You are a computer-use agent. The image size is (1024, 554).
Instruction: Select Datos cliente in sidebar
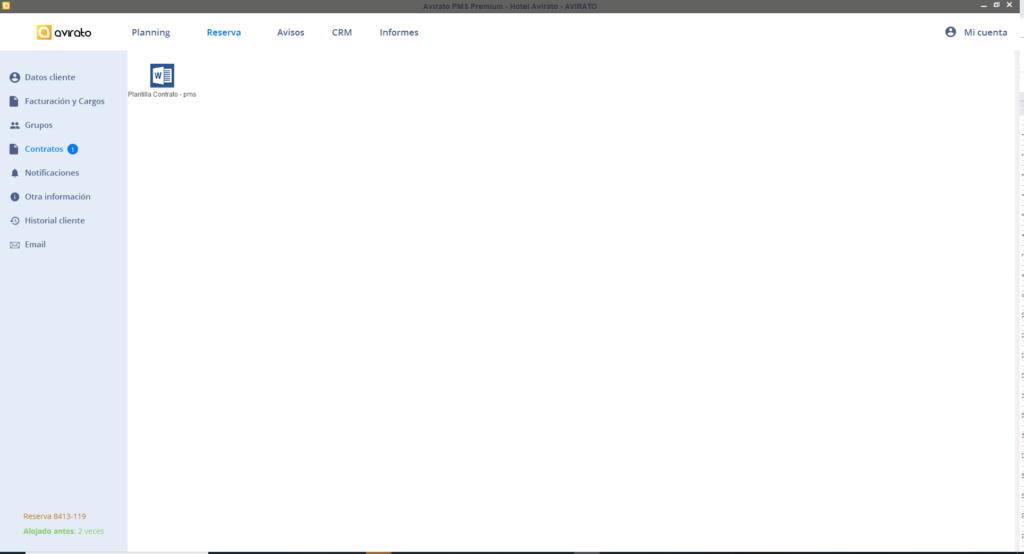(x=50, y=77)
